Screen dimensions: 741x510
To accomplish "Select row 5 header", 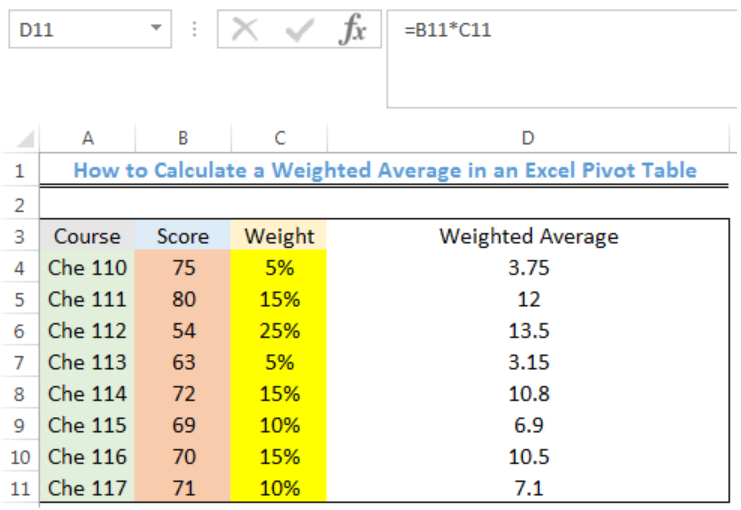I will pos(19,299).
